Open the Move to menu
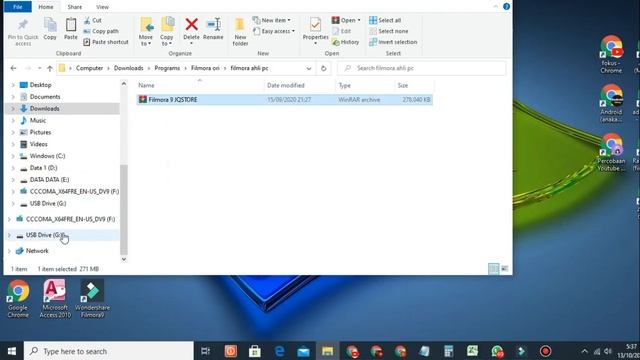The height and width of the screenshot is (360, 640). click(x=146, y=31)
